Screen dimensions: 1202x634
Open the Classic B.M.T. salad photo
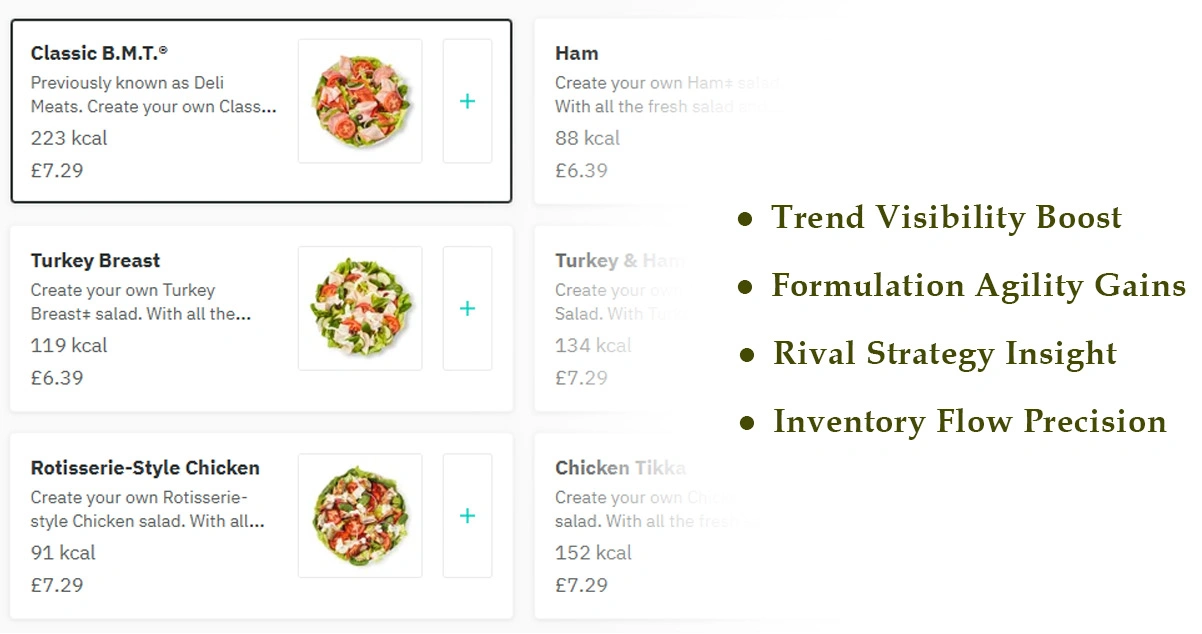click(x=360, y=101)
